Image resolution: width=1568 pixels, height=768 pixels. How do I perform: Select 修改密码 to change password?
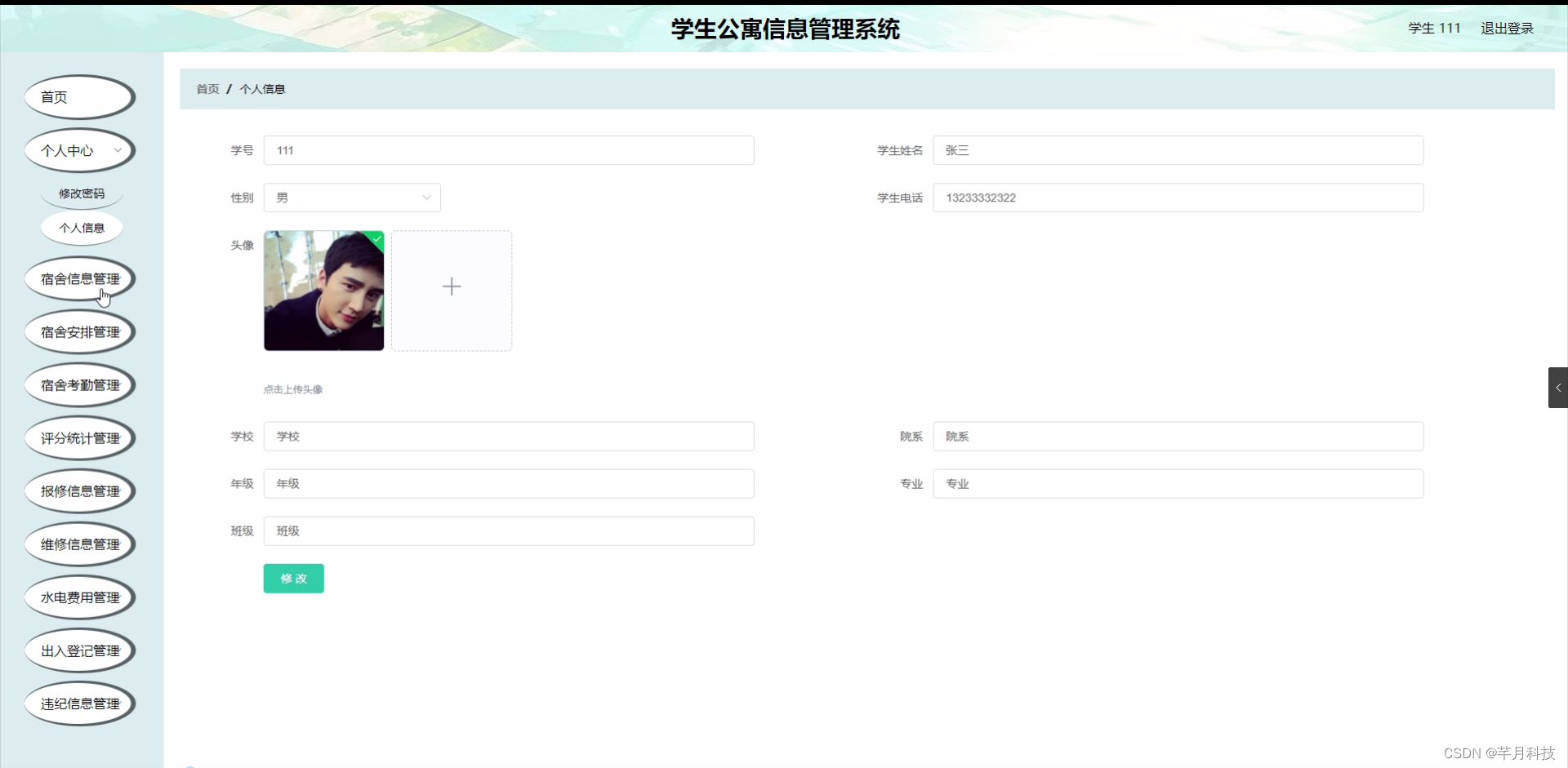[x=82, y=193]
